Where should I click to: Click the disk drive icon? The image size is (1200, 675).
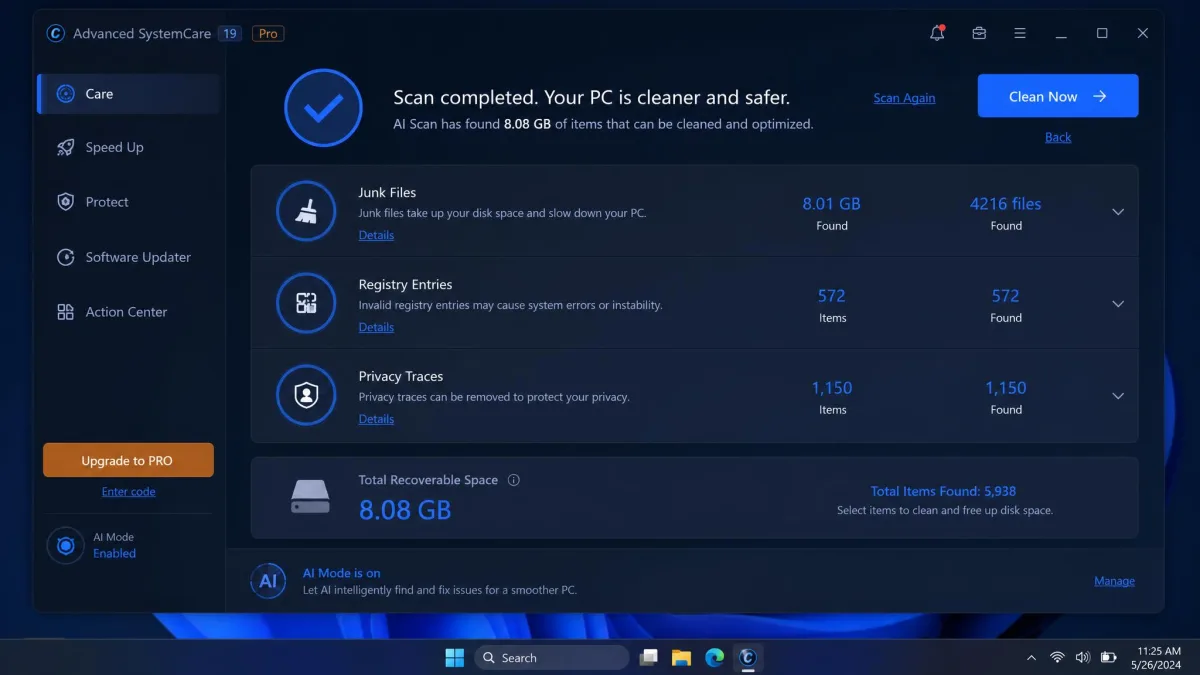[310, 497]
